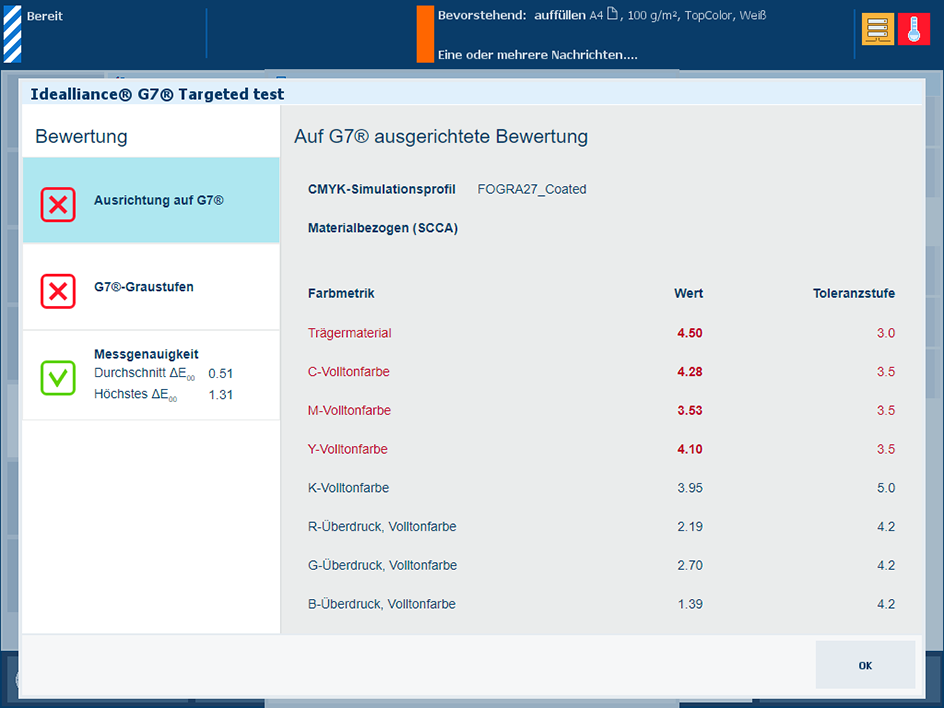Click the G-Überdruck value 2.70
The width and height of the screenshot is (944, 708).
click(690, 565)
